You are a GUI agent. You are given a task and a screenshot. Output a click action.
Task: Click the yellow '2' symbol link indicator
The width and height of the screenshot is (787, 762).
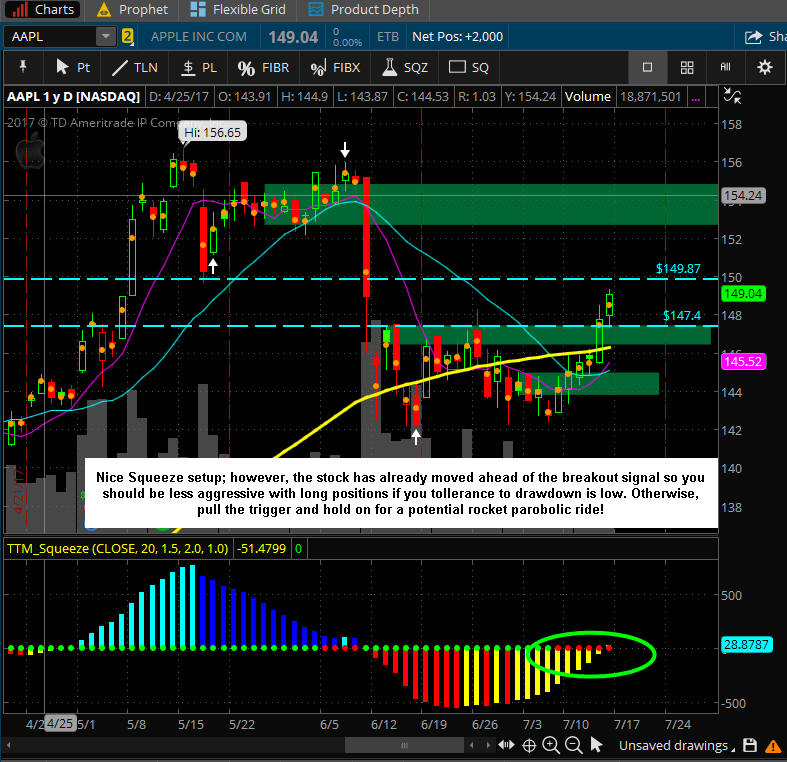[x=127, y=37]
